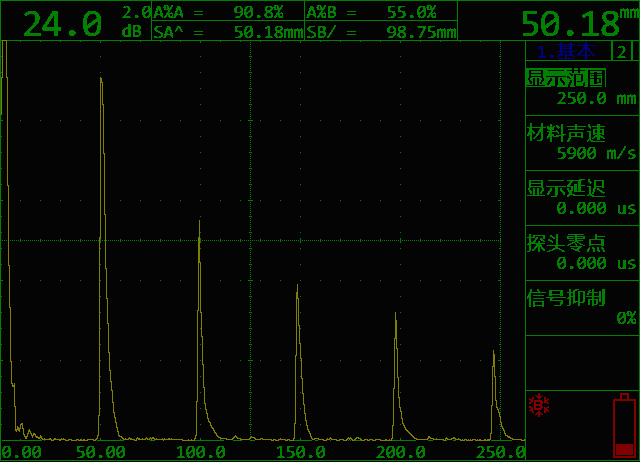Click the A%A amplitude readout
Image resolution: width=640 pixels, height=462 pixels.
pyautogui.click(x=226, y=12)
